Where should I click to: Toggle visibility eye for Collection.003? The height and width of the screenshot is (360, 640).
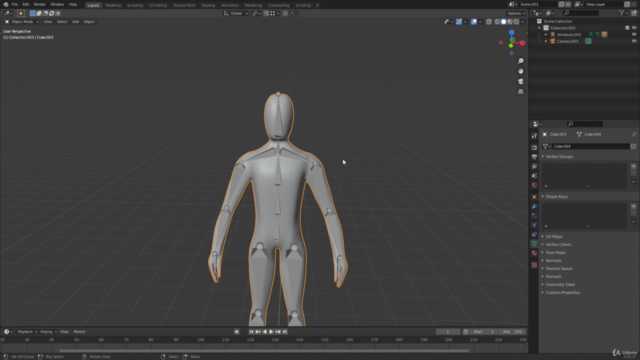pyautogui.click(x=634, y=28)
